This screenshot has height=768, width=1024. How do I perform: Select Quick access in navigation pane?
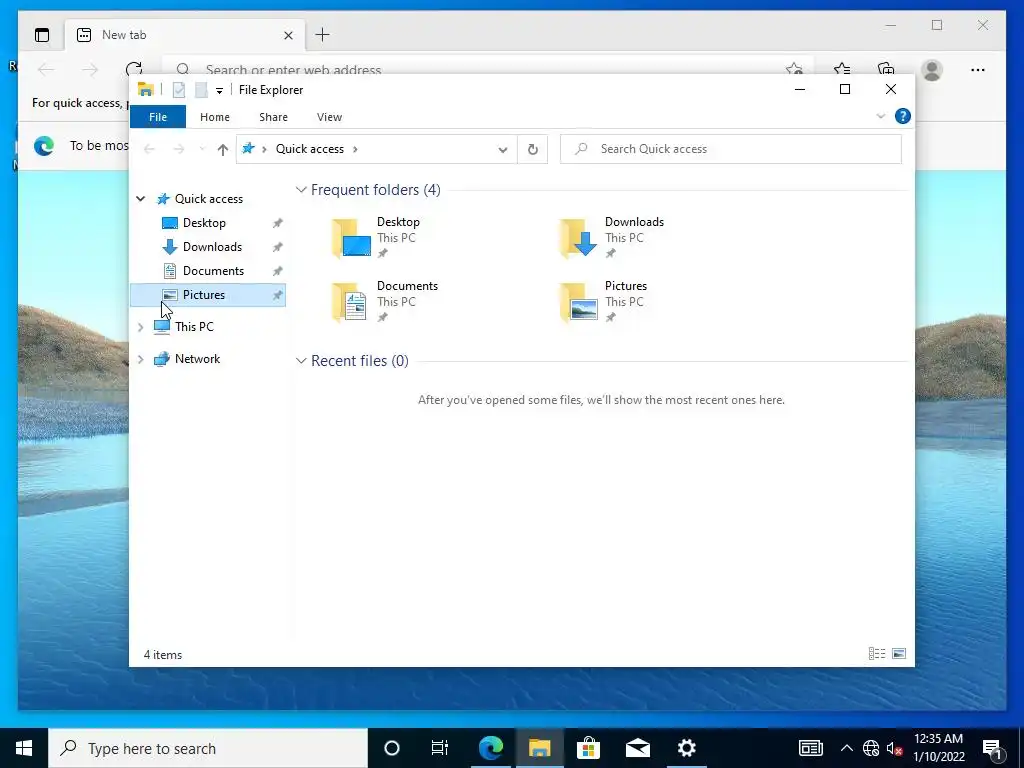click(208, 199)
